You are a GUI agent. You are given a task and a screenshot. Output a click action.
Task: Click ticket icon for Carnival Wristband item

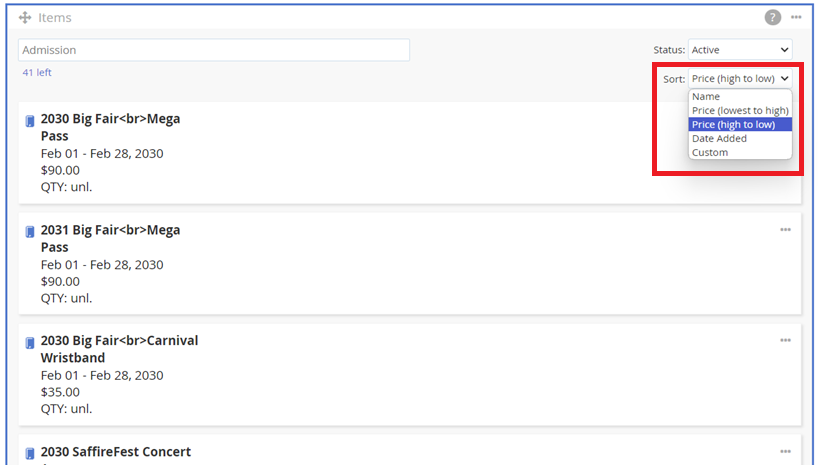coord(30,343)
